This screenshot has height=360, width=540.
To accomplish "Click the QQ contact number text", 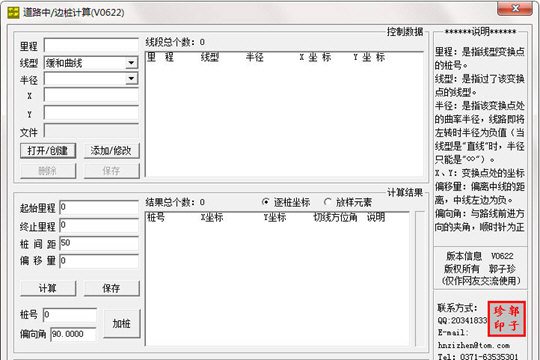I will click(x=462, y=320).
